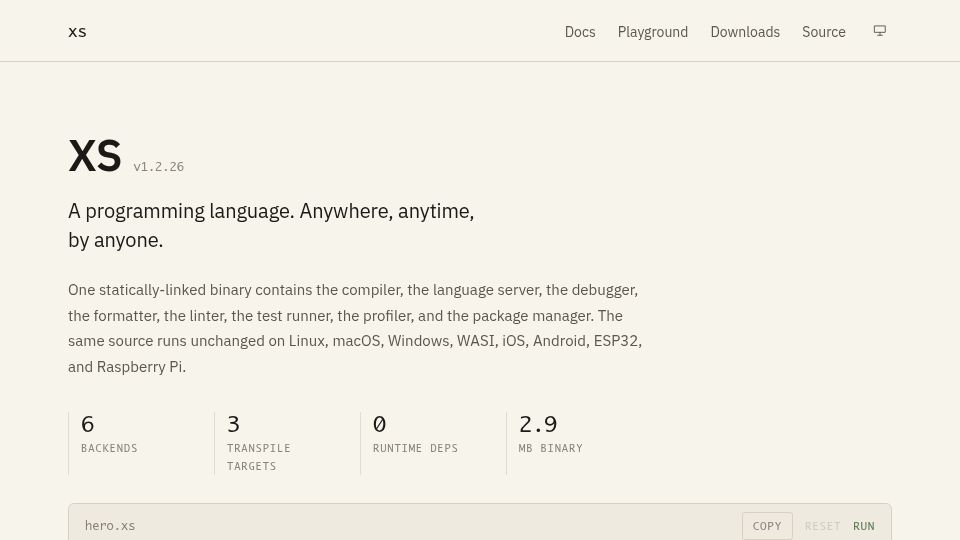The height and width of the screenshot is (540, 960).
Task: View the Source link
Action: click(823, 32)
